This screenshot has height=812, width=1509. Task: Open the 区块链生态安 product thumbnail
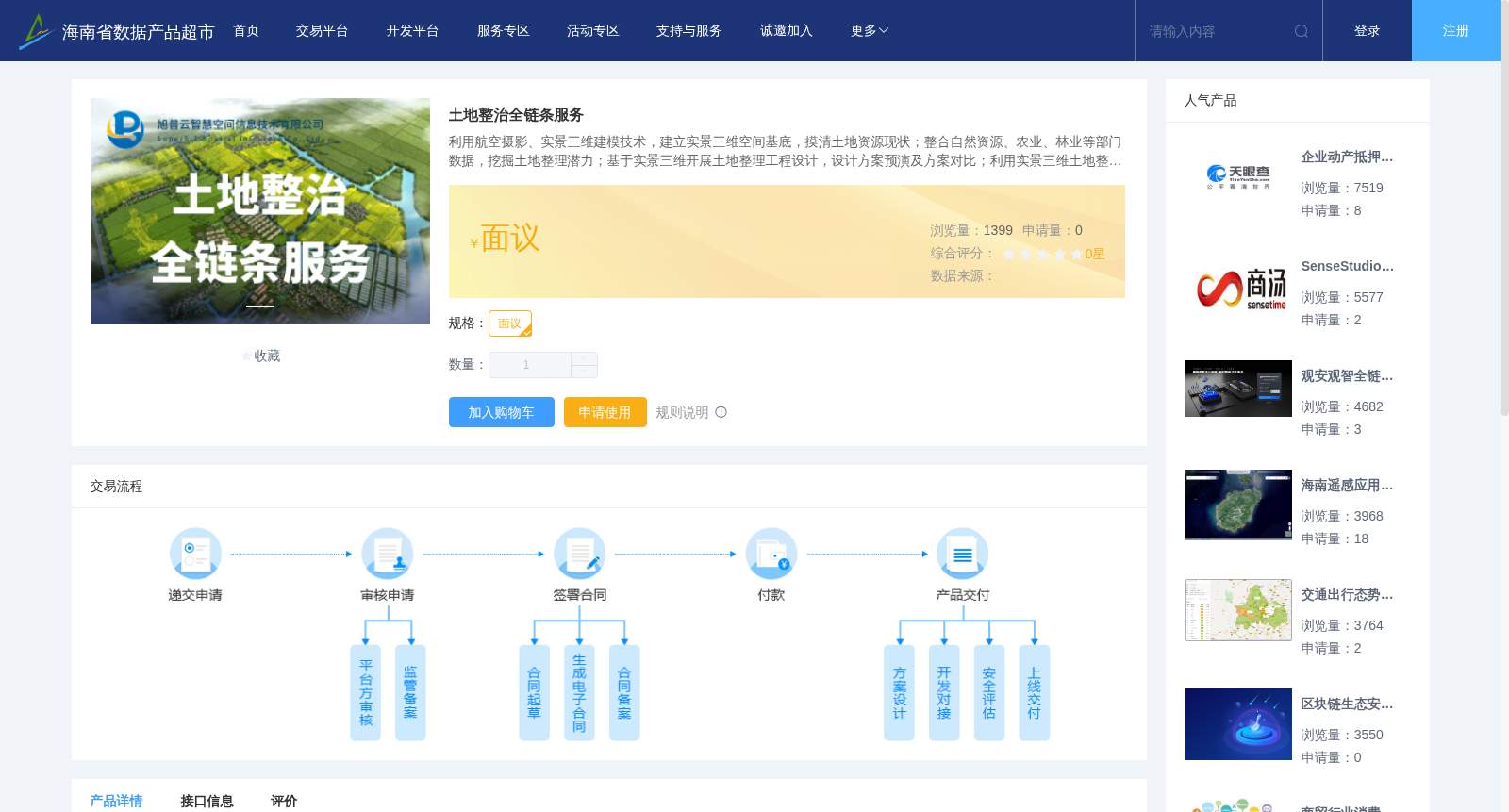pos(1238,724)
